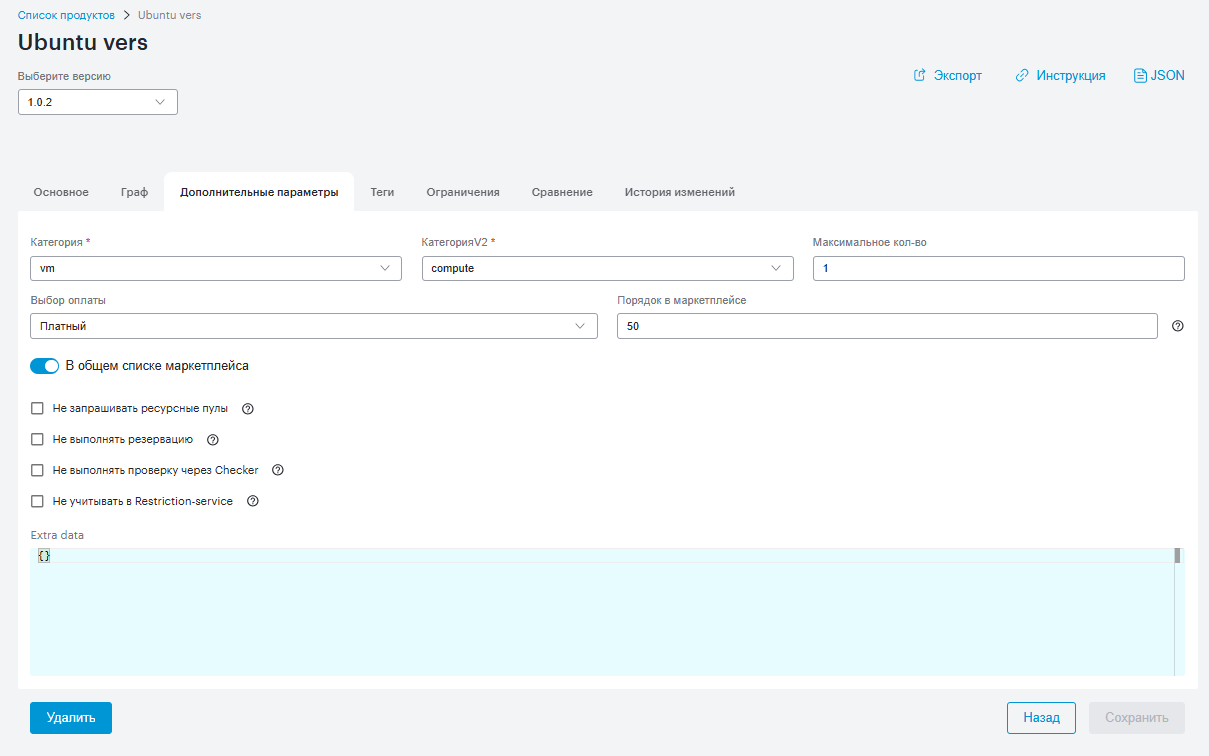Open Ограничения tab
The width and height of the screenshot is (1209, 756).
[463, 192]
